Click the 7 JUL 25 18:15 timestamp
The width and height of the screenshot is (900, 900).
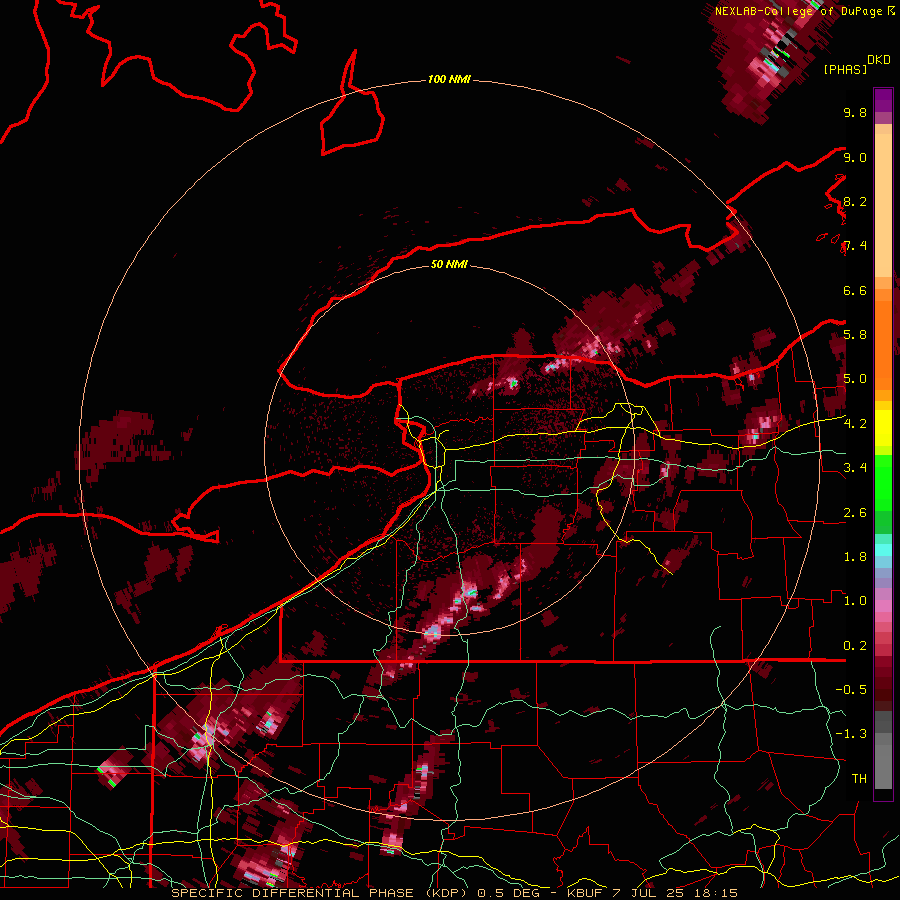pyautogui.click(x=675, y=893)
